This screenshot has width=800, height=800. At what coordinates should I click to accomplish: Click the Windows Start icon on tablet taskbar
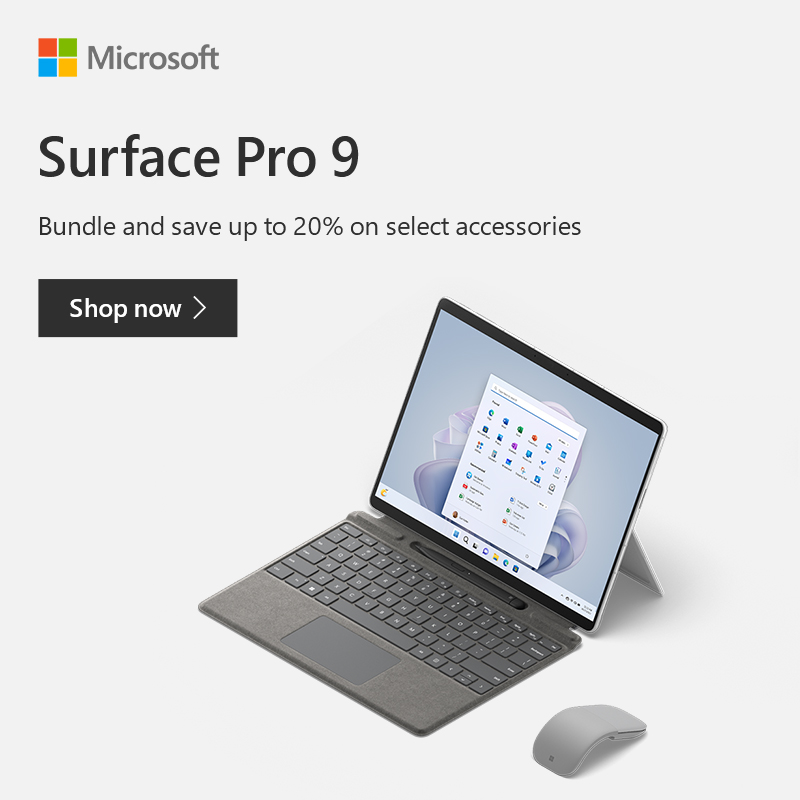coord(456,534)
